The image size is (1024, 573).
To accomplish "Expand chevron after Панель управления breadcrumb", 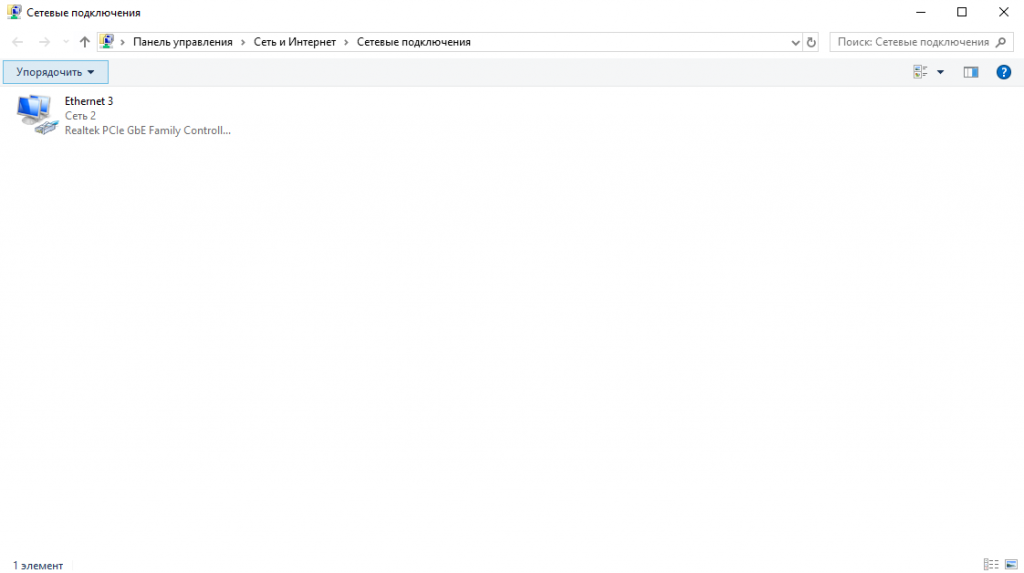I will (x=243, y=42).
